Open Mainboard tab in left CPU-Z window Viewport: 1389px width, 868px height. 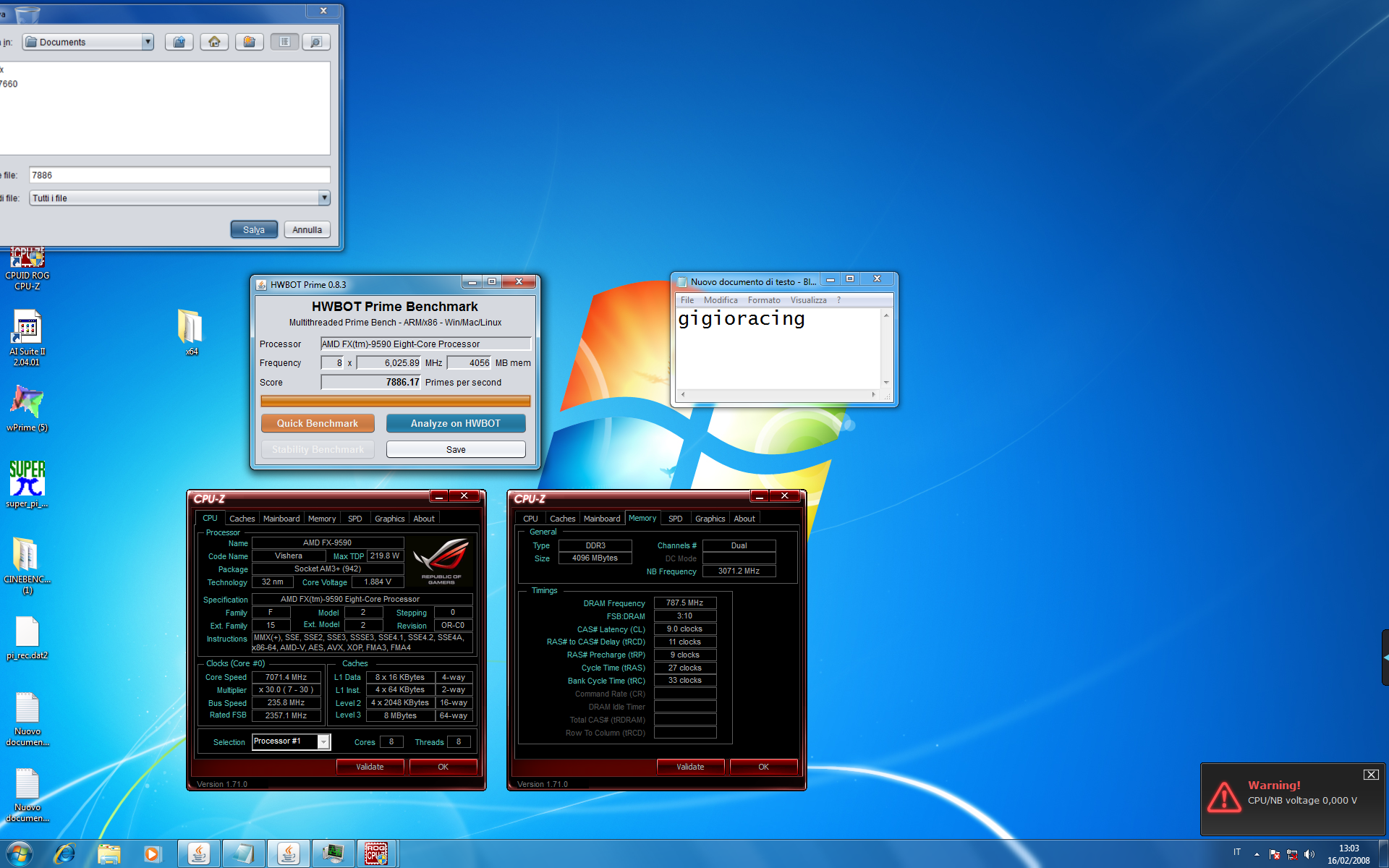click(x=281, y=519)
